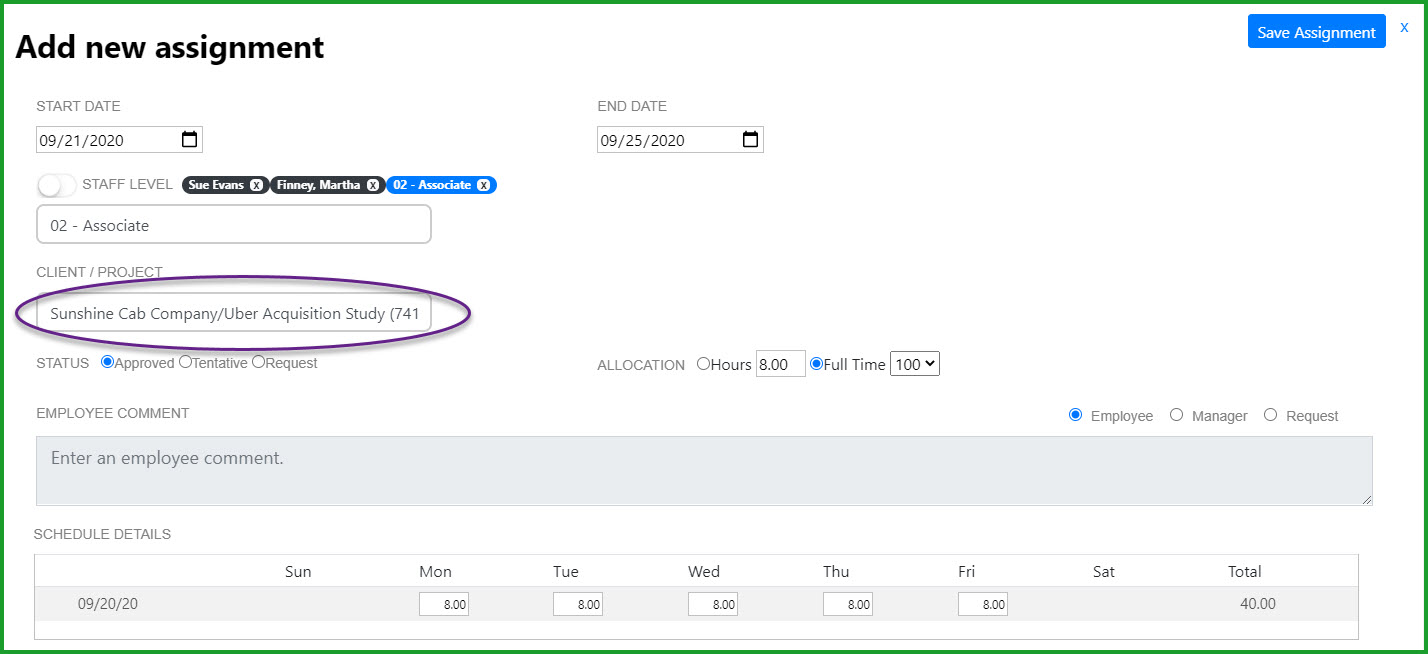Open the Start Date calendar picker icon
This screenshot has width=1428, height=654.
tap(189, 139)
